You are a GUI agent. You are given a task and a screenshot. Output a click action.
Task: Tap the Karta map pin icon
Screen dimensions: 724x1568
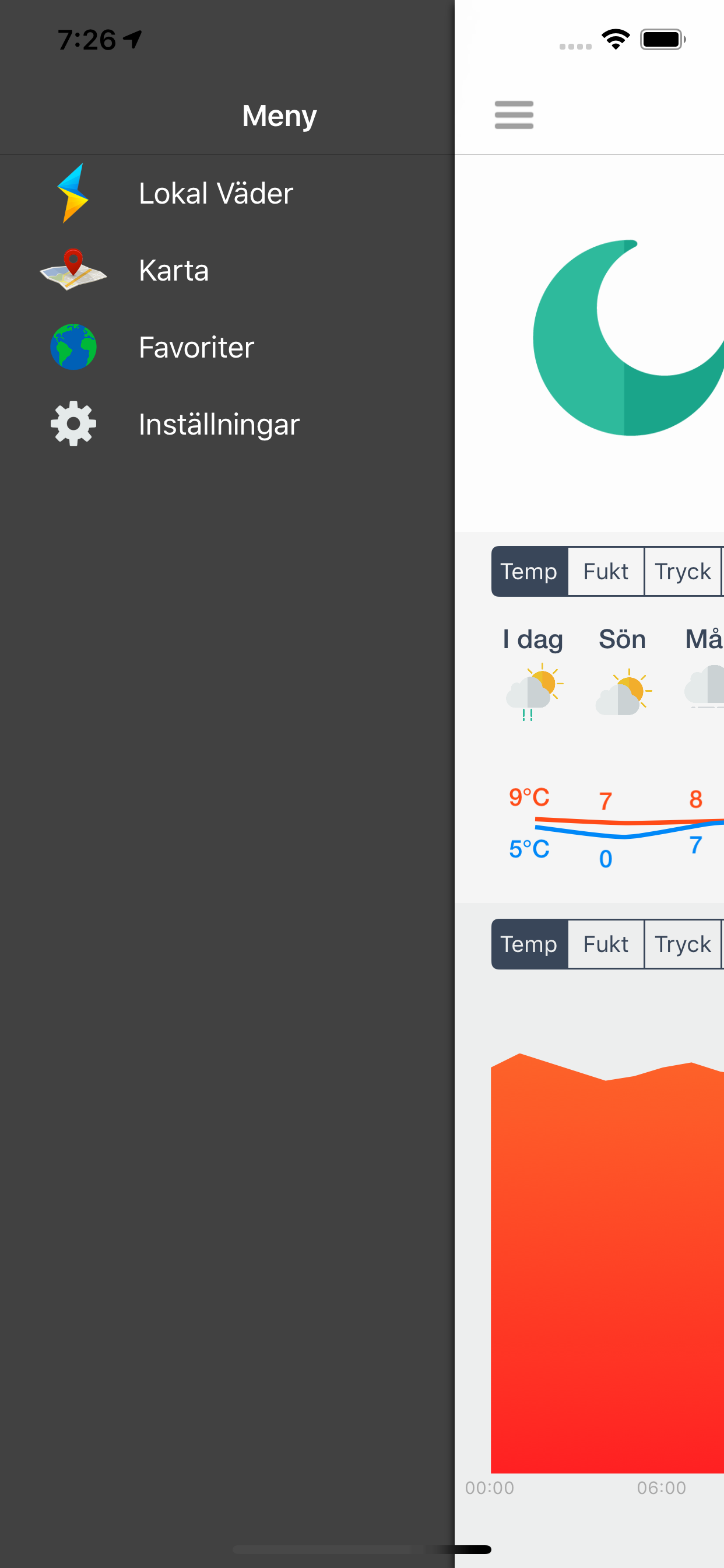[73, 269]
